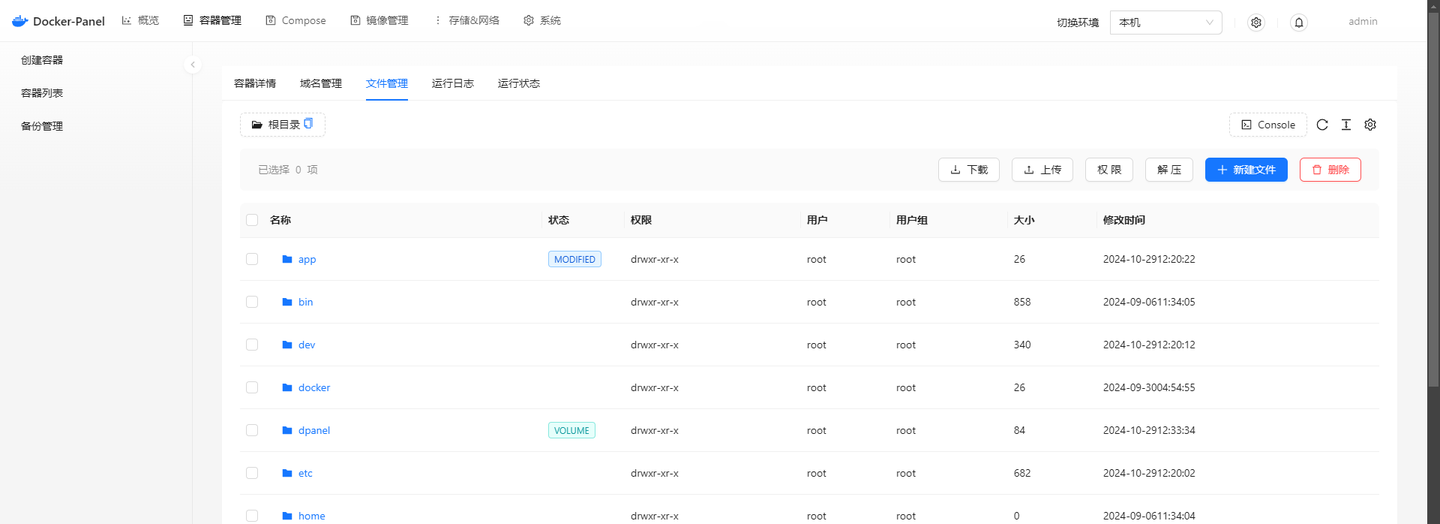1440x524 pixels.
Task: Select the bin row checkbox
Action: point(252,302)
